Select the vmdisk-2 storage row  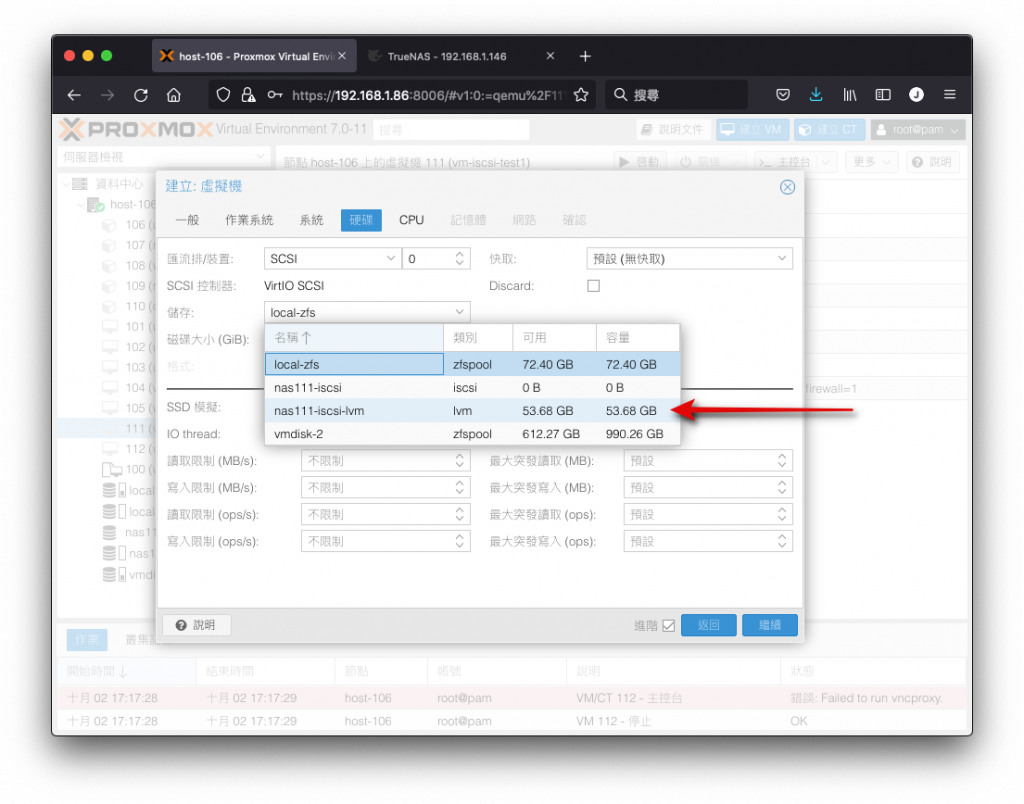[x=472, y=434]
